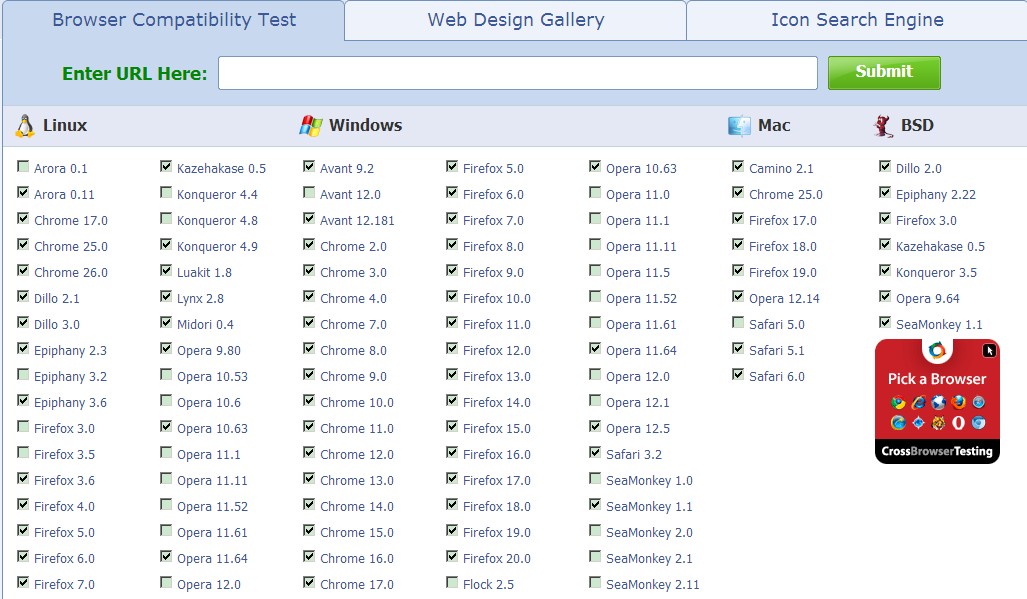Uncheck the Dillo 3.0 box
The height and width of the screenshot is (599, 1027).
point(23,323)
